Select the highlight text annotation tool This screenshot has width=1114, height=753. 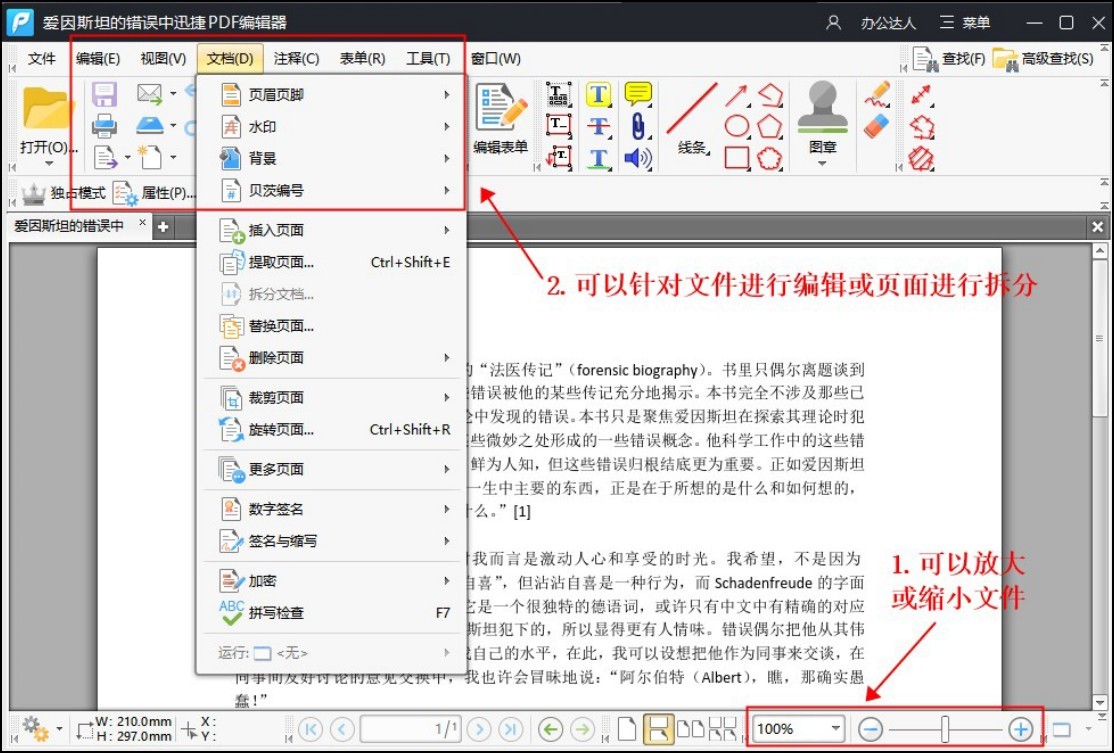click(598, 94)
